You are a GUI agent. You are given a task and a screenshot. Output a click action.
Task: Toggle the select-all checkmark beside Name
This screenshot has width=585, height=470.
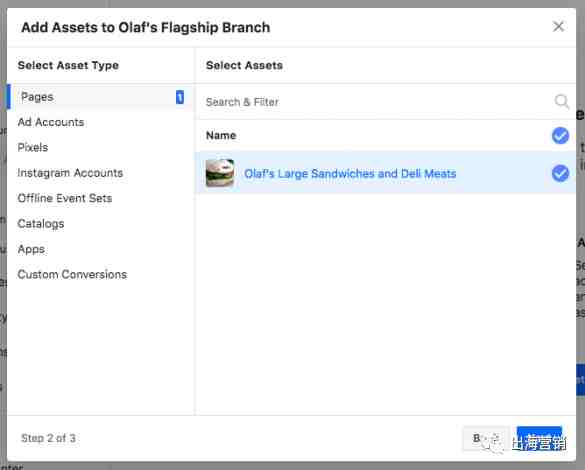[560, 135]
